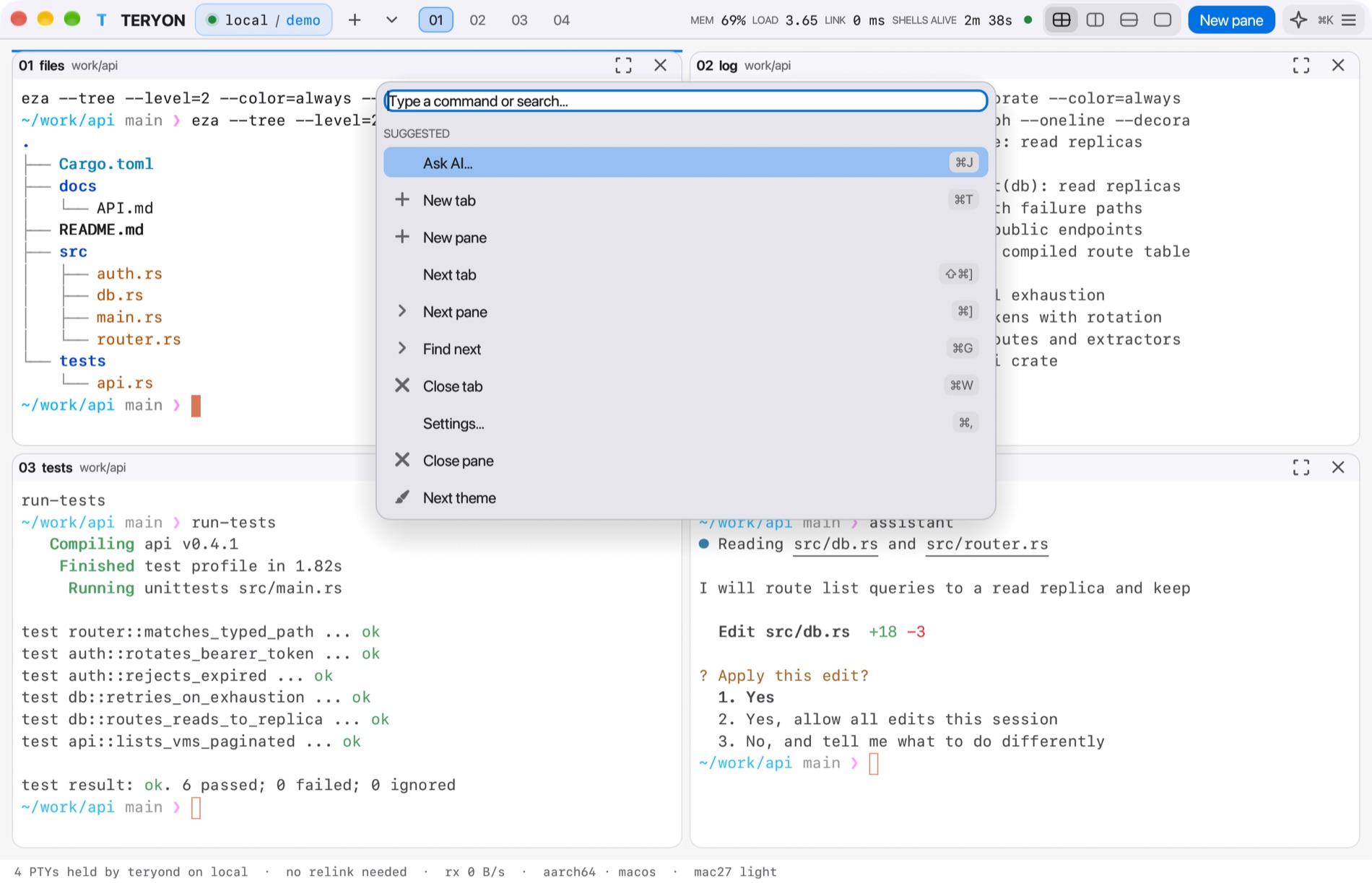Image resolution: width=1372 pixels, height=883 pixels.
Task: Switch to tab 01
Action: click(435, 20)
